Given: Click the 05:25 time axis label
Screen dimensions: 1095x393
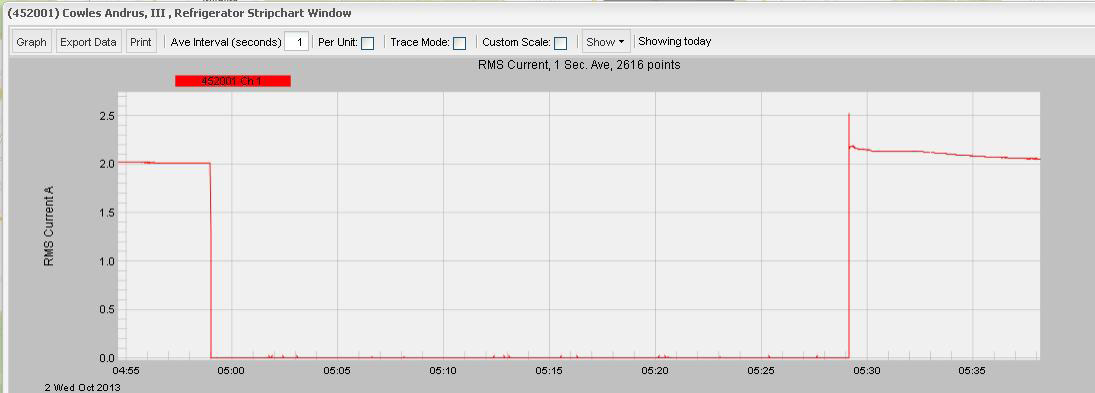Looking at the screenshot, I should click(761, 371).
